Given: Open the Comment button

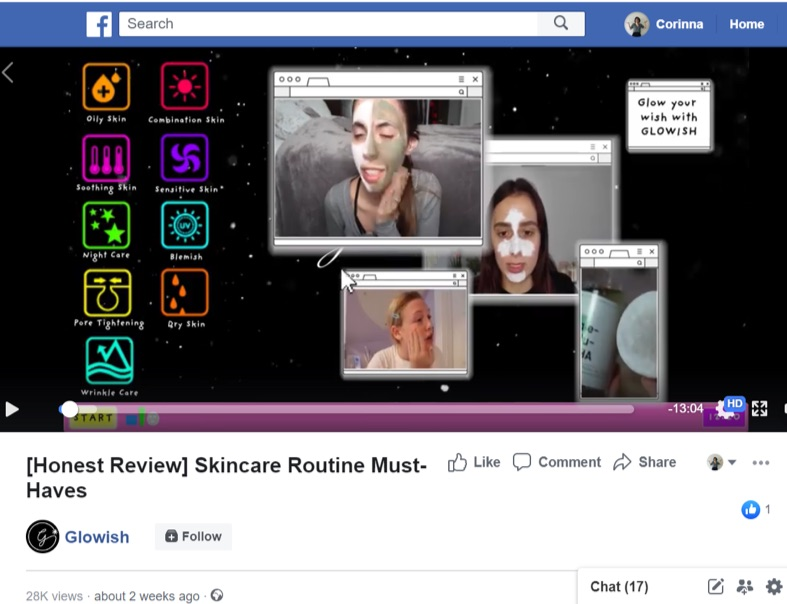Looking at the screenshot, I should pos(557,462).
